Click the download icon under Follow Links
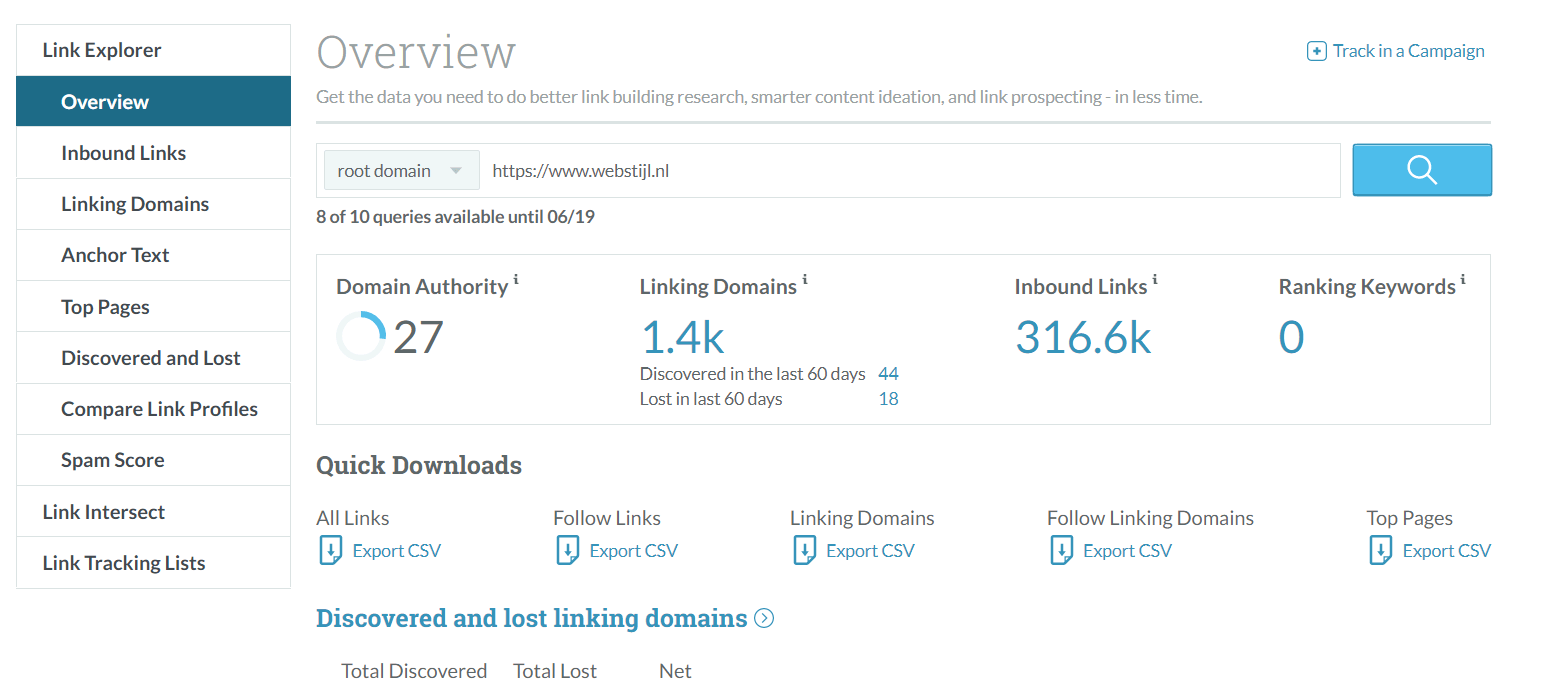Viewport: 1553px width, 691px height. (x=567, y=550)
